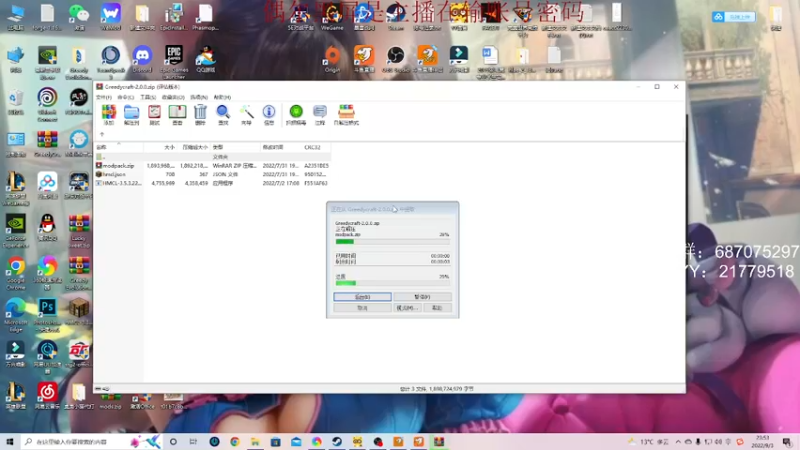The height and width of the screenshot is (450, 800).
Task: Click the NetEase Cloud Music desktop icon
Action: click(47, 396)
